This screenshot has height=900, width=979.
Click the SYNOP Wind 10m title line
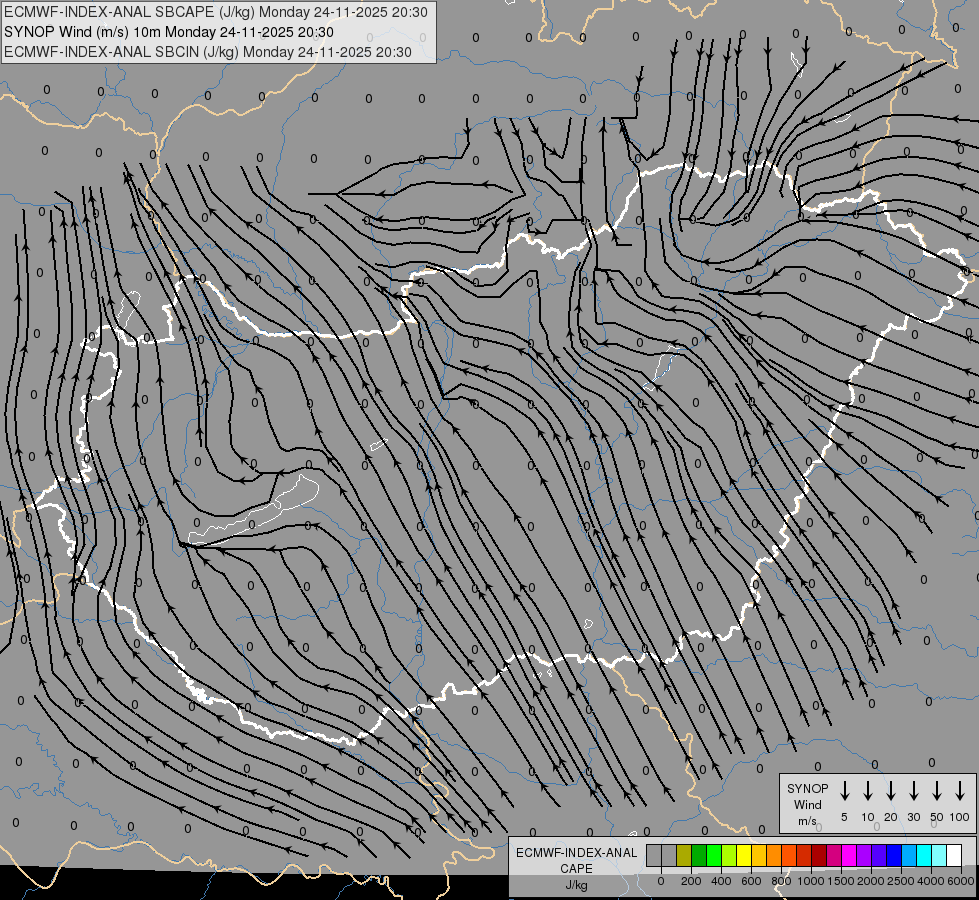click(x=169, y=32)
